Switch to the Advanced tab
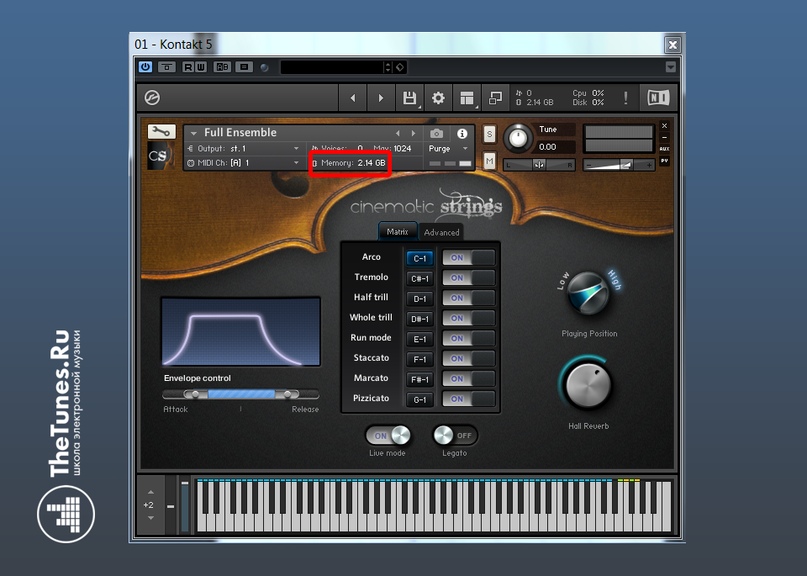The width and height of the screenshot is (807, 576). (442, 232)
